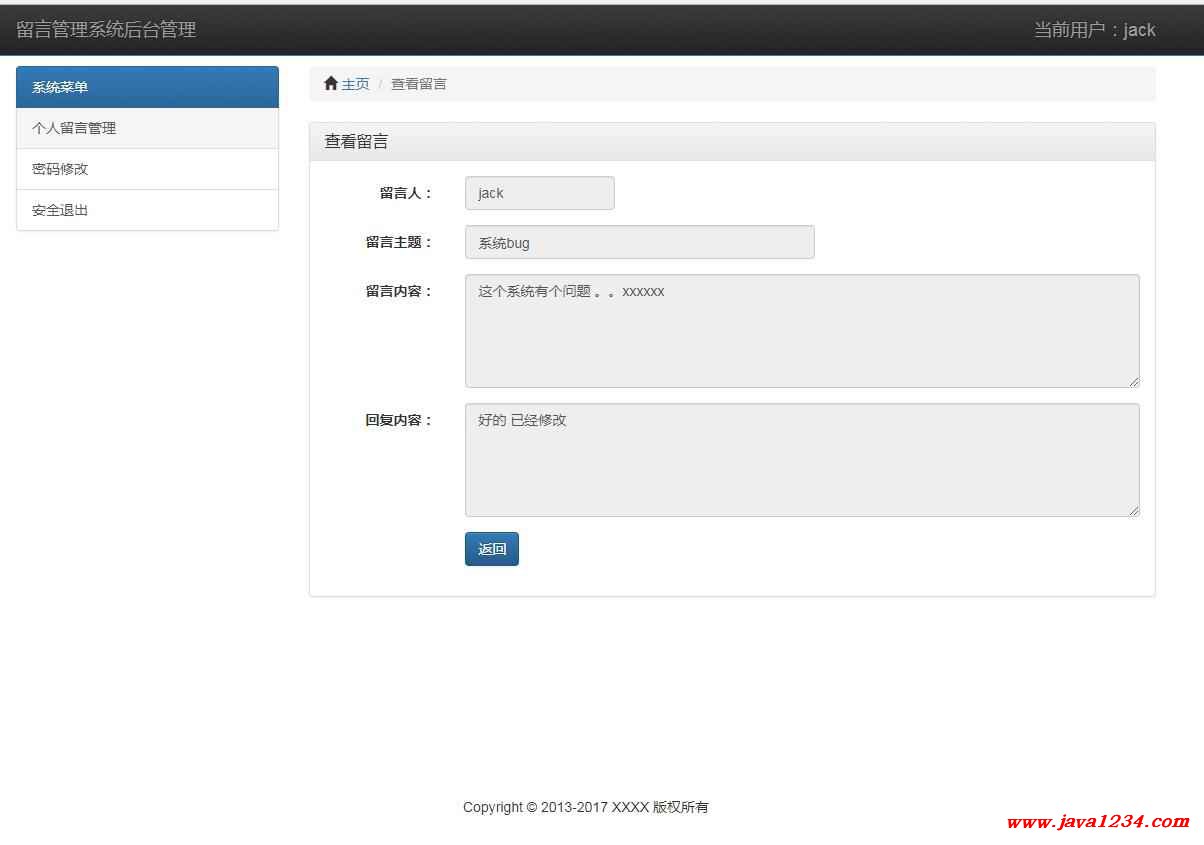Viewport: 1204px width, 845px height.
Task: Click inside the 留言内容 text area
Action: tap(801, 331)
